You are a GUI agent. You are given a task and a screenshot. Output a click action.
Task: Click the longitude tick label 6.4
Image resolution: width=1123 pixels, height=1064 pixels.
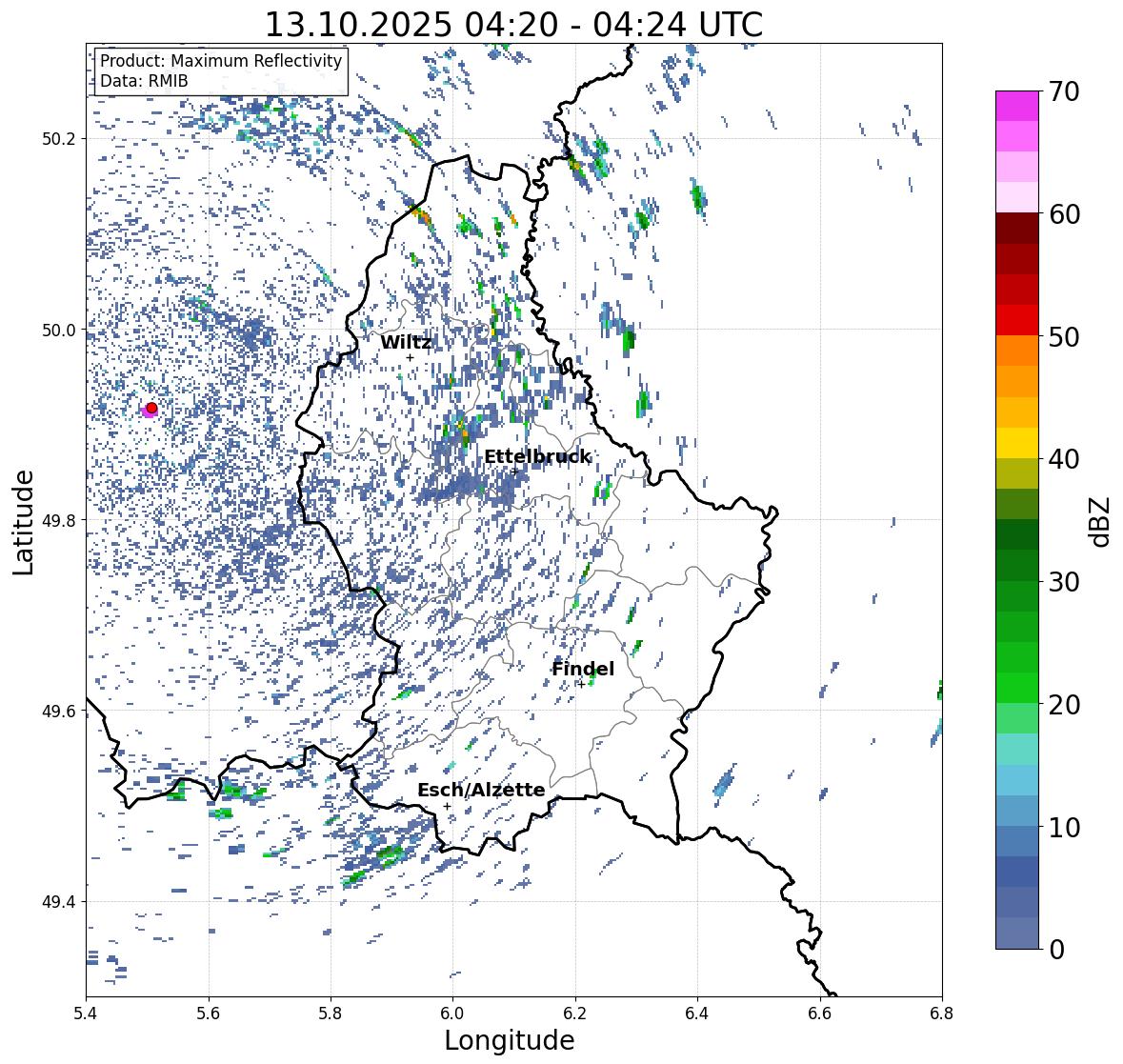pos(697,1013)
